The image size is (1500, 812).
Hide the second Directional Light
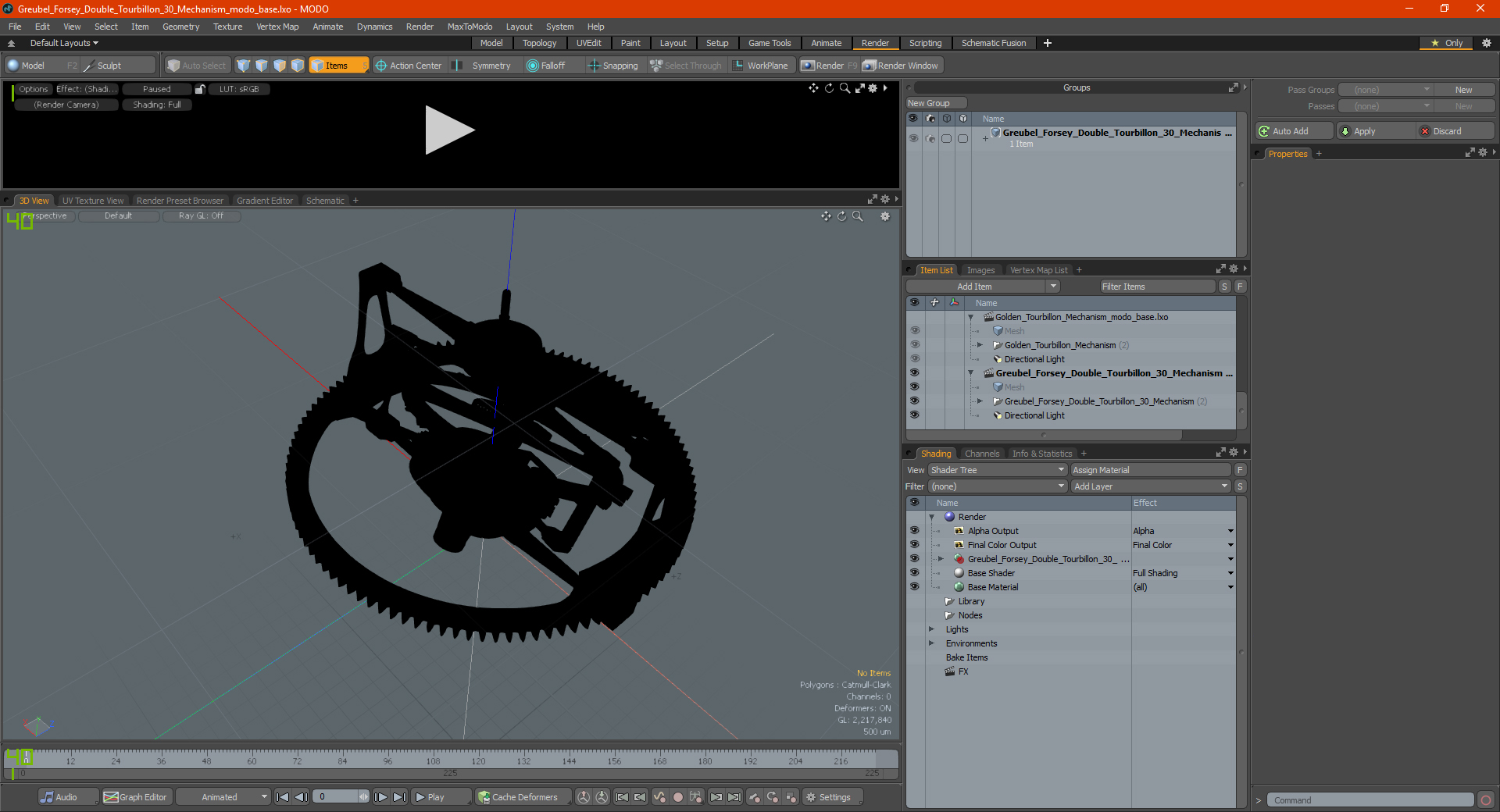(915, 415)
